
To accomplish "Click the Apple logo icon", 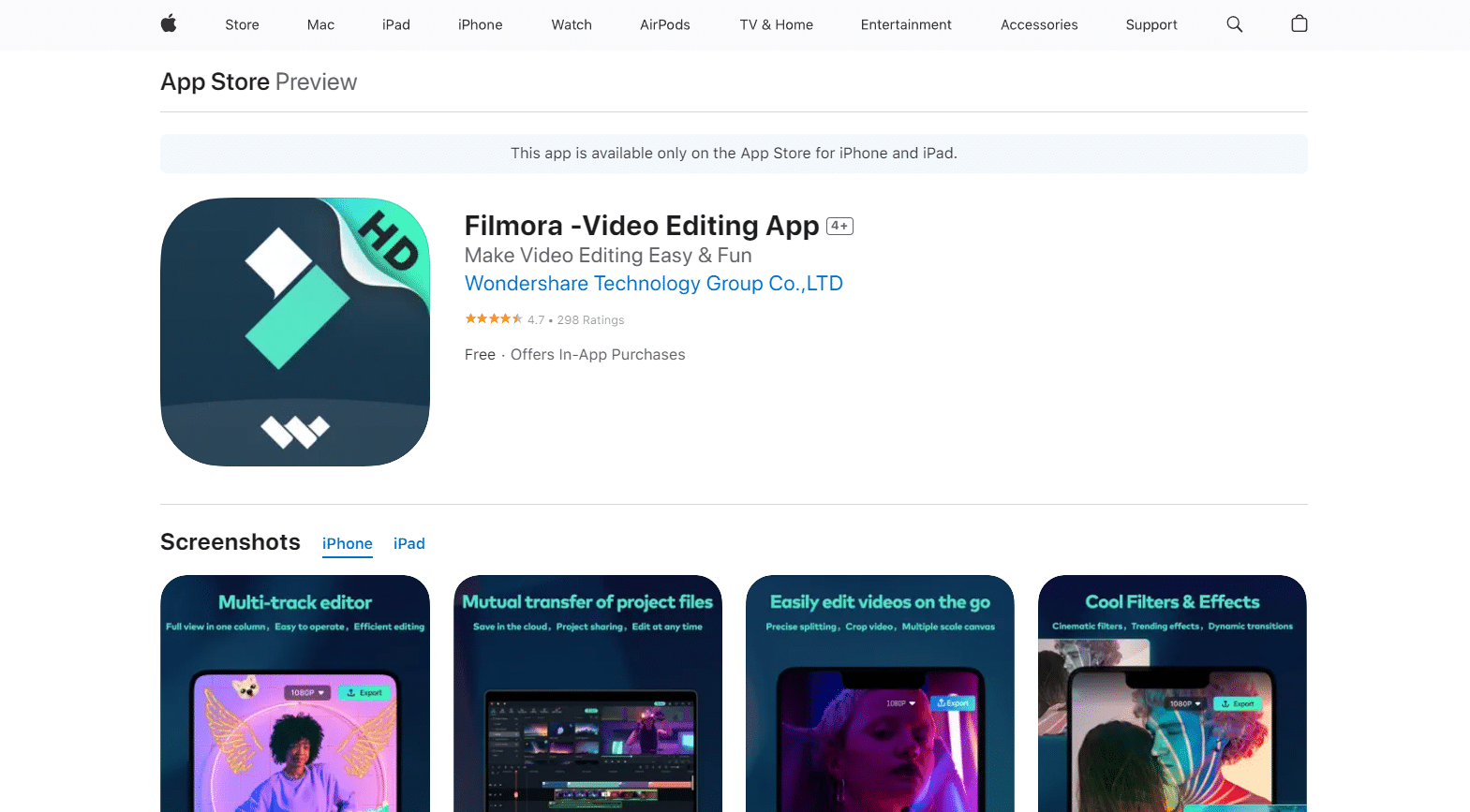I will point(169,24).
